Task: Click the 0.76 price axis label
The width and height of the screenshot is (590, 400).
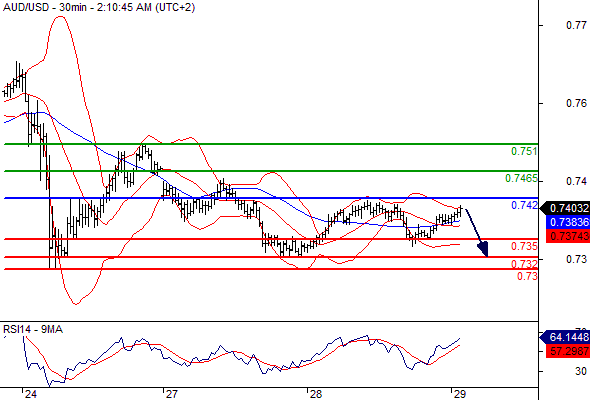Action: point(576,103)
